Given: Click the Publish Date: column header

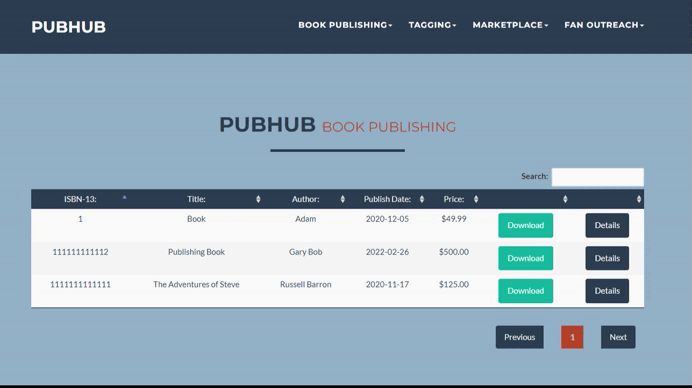Looking at the screenshot, I should click(387, 199).
